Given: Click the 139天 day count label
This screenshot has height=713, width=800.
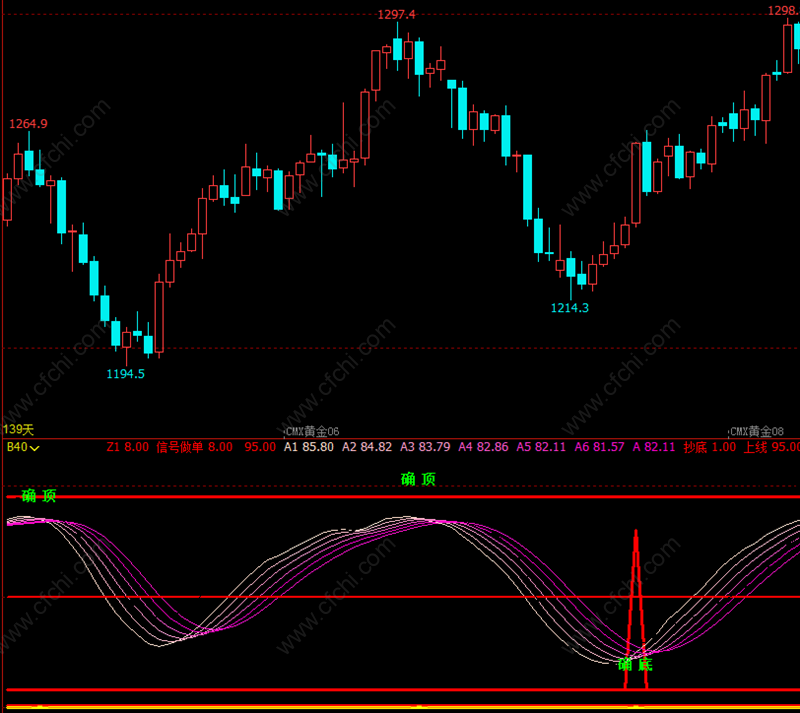Looking at the screenshot, I should coord(18,430).
